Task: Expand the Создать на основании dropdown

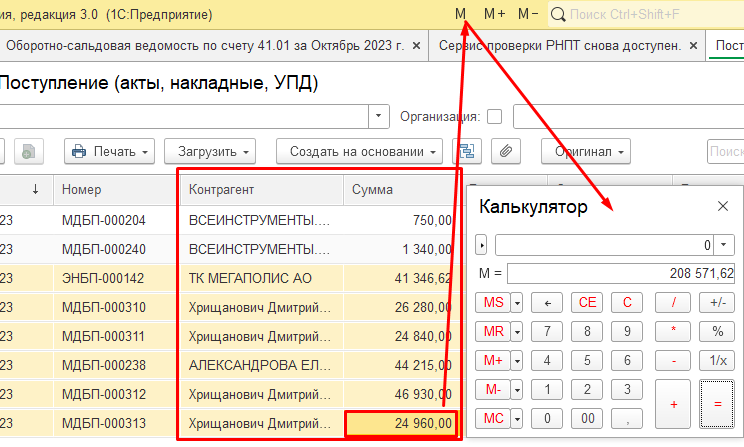Action: click(x=359, y=151)
